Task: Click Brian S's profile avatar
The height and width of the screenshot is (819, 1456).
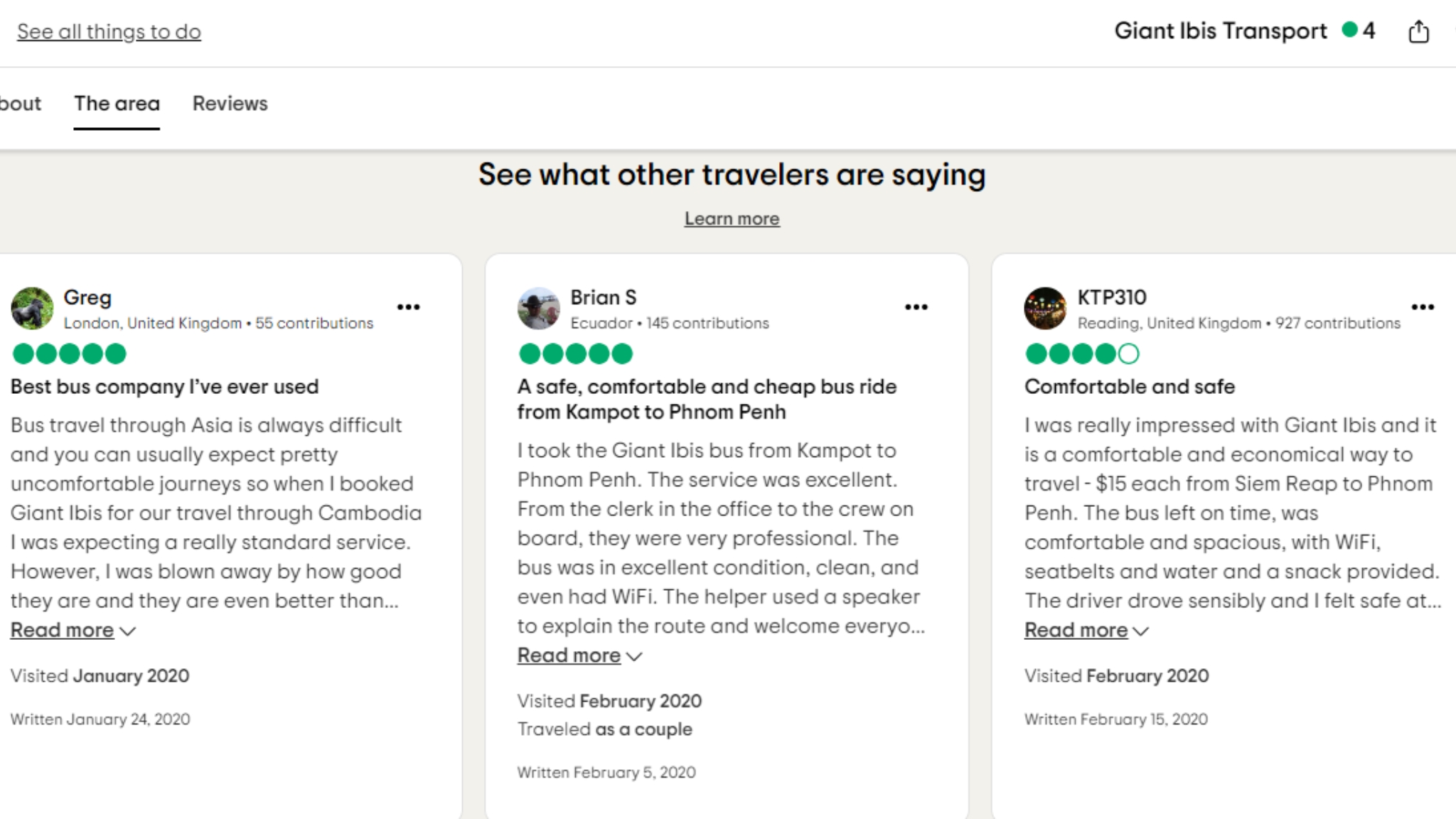Action: [x=539, y=308]
